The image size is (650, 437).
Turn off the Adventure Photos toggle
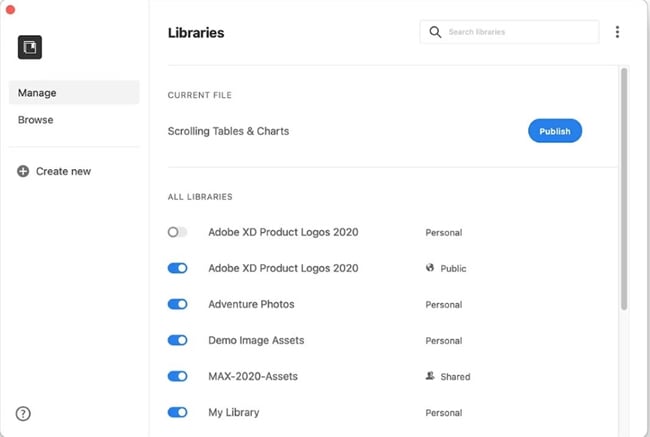[x=177, y=304]
